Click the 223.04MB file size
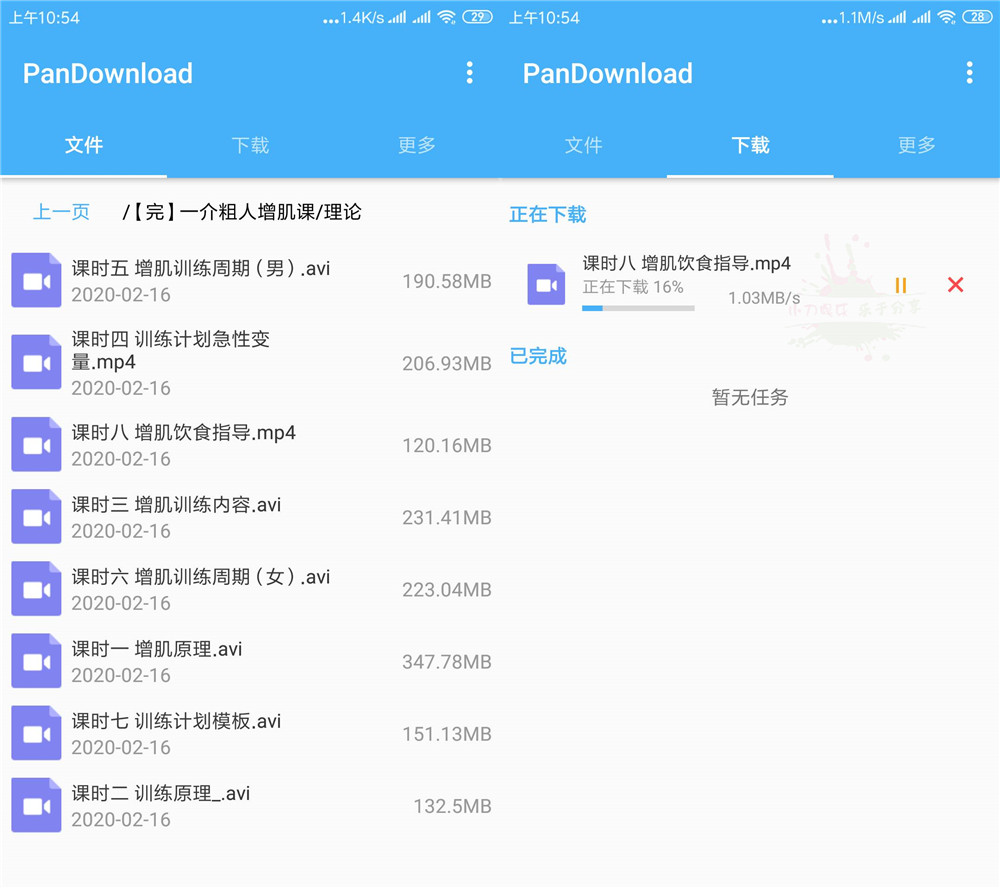The image size is (1000, 888). click(x=446, y=589)
